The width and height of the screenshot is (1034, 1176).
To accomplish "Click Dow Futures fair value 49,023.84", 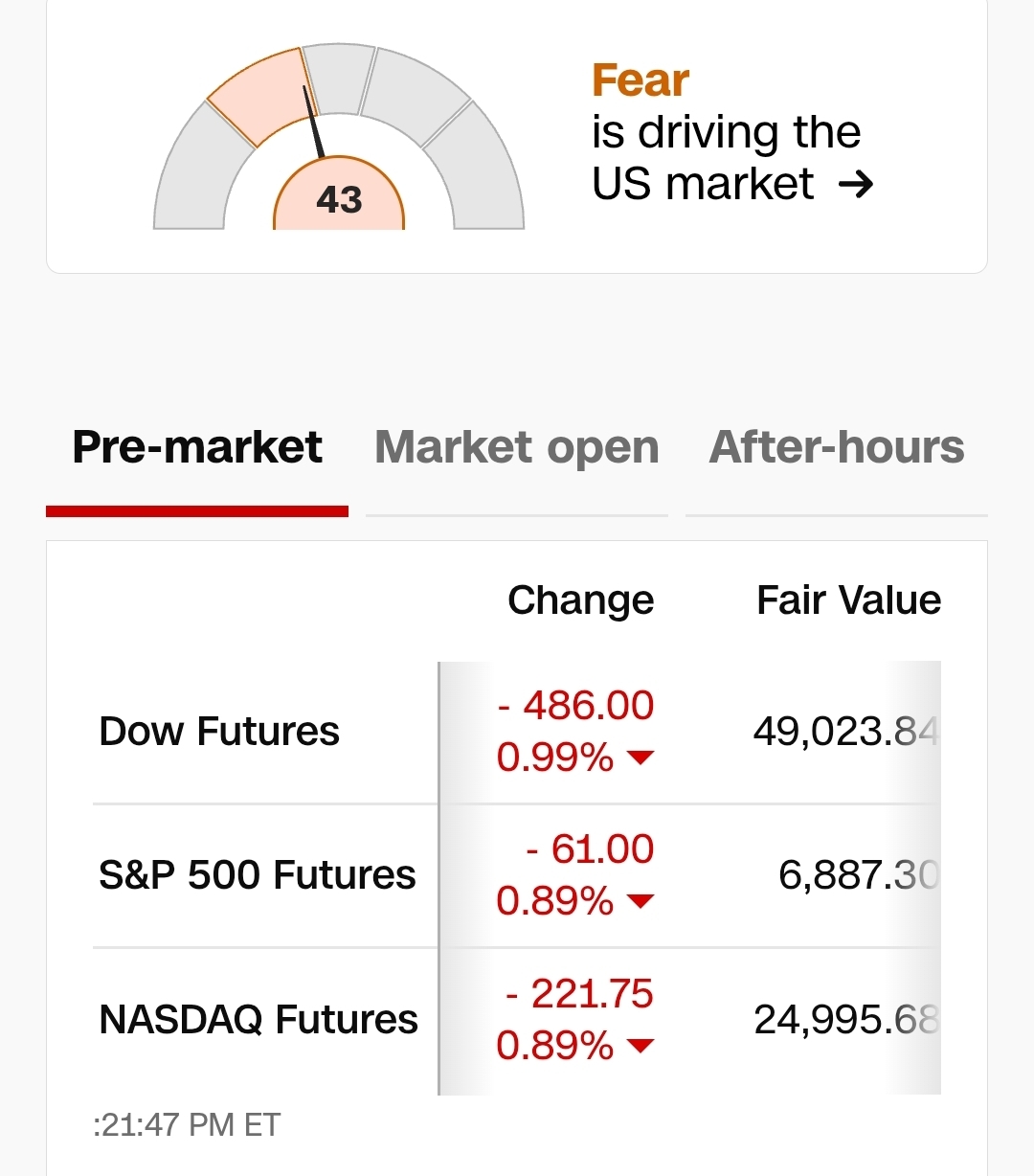I will [844, 732].
